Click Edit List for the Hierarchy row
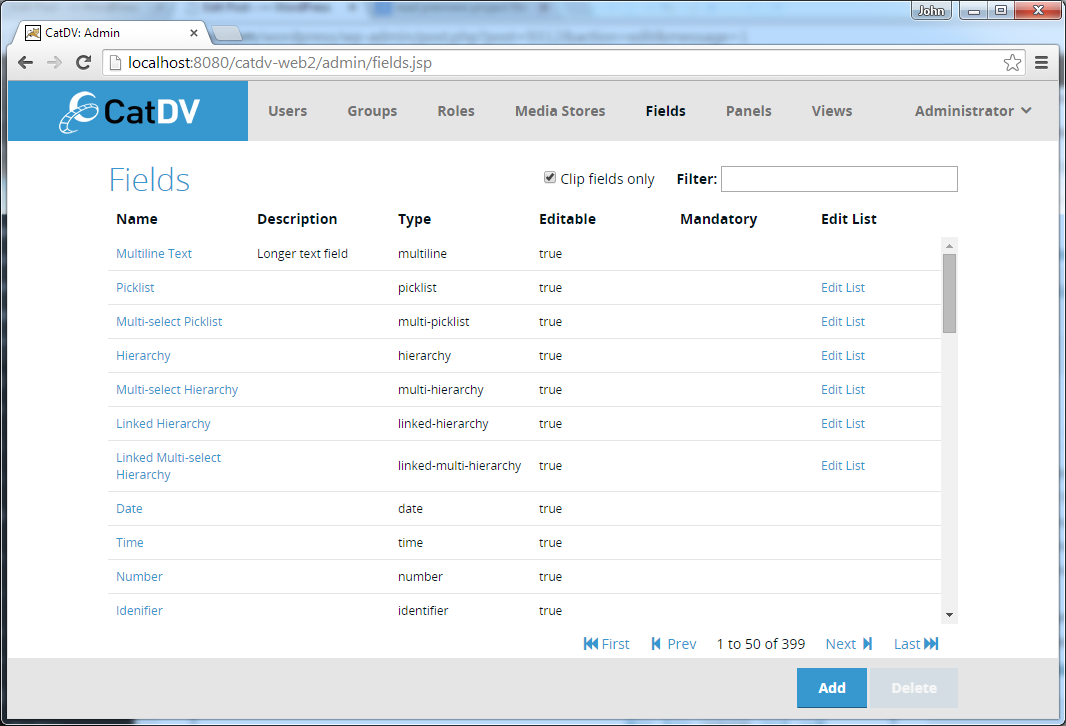The width and height of the screenshot is (1066, 726). click(x=842, y=356)
